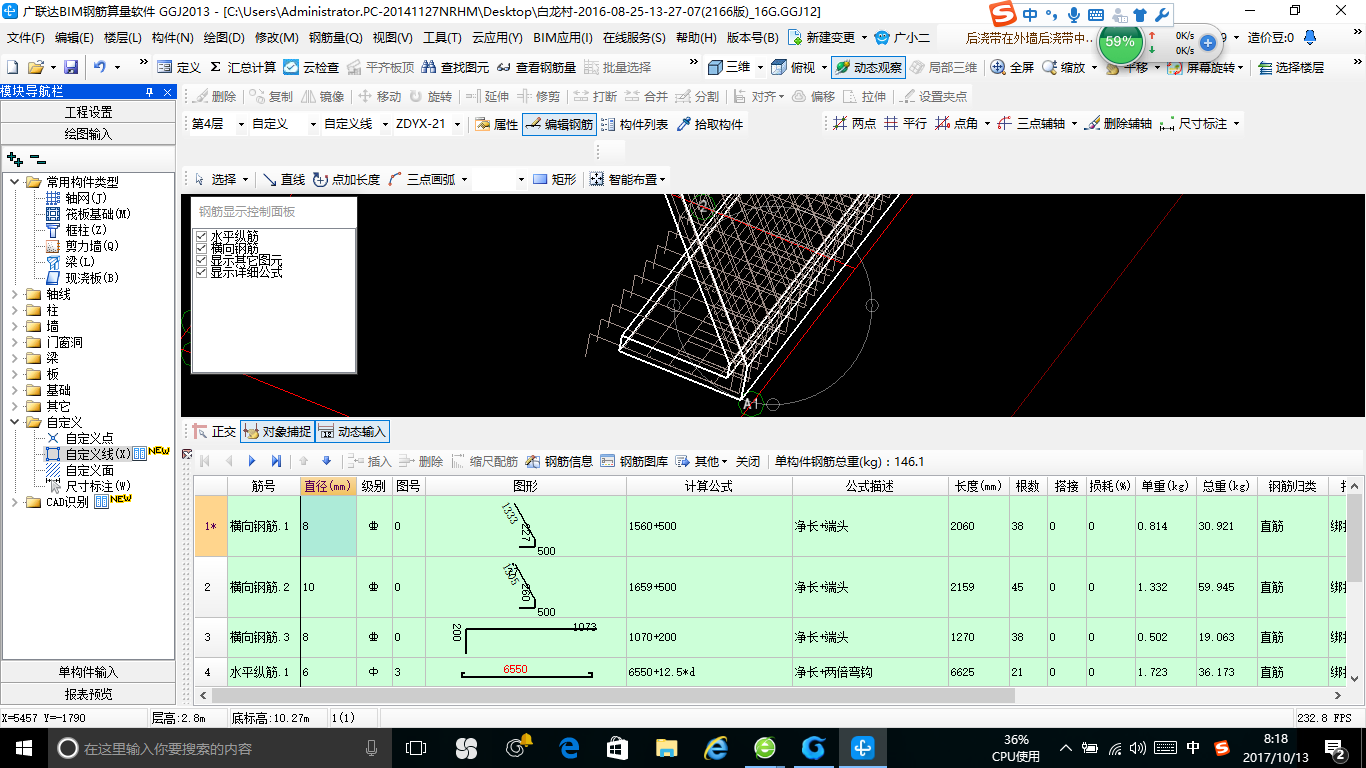Open 钢筋信息 rebar information

[x=560, y=462]
